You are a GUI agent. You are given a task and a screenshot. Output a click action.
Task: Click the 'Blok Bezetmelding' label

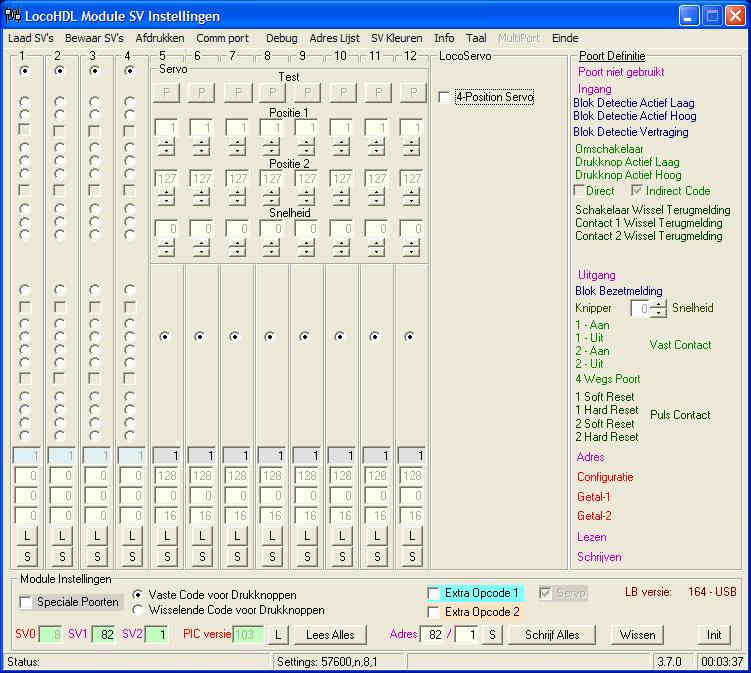(619, 291)
